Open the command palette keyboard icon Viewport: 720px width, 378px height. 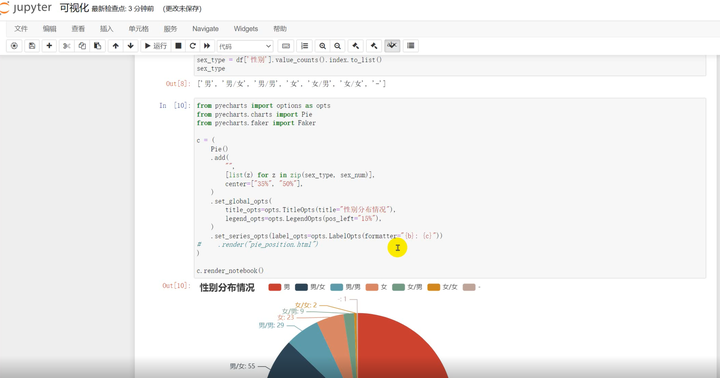286,46
